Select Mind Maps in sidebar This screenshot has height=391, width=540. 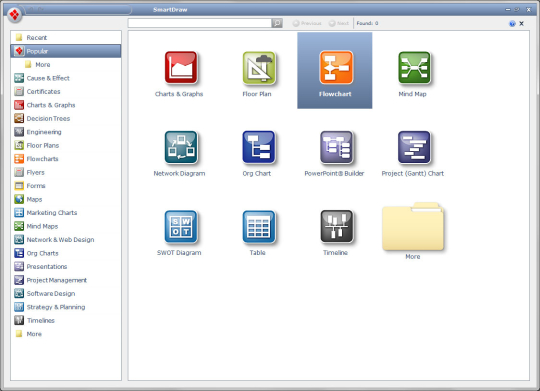[66, 226]
